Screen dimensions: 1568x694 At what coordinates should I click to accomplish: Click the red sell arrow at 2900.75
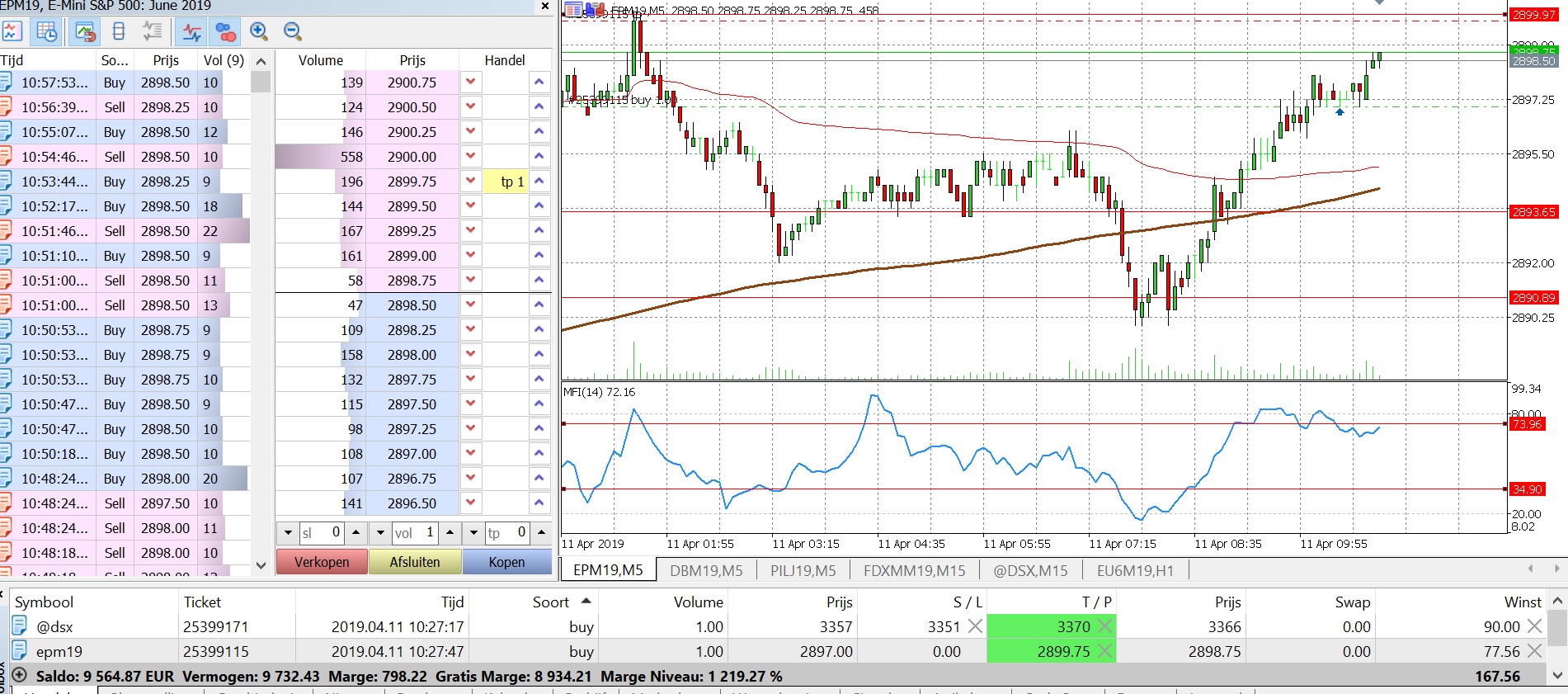(x=470, y=82)
